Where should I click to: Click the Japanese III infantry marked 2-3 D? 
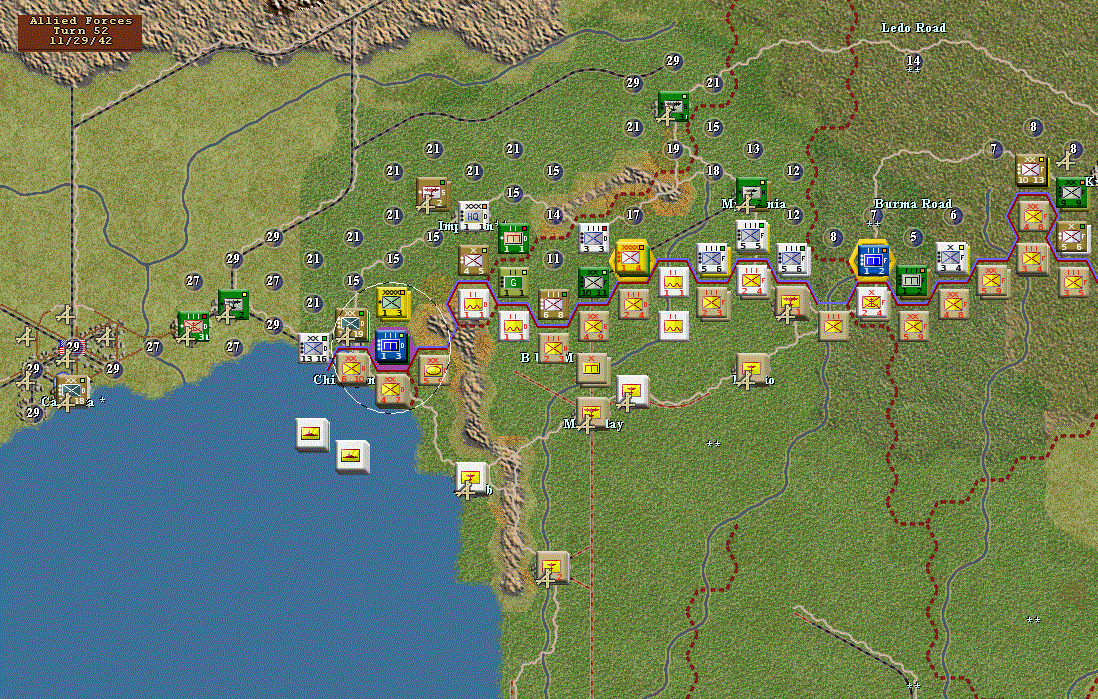click(553, 347)
